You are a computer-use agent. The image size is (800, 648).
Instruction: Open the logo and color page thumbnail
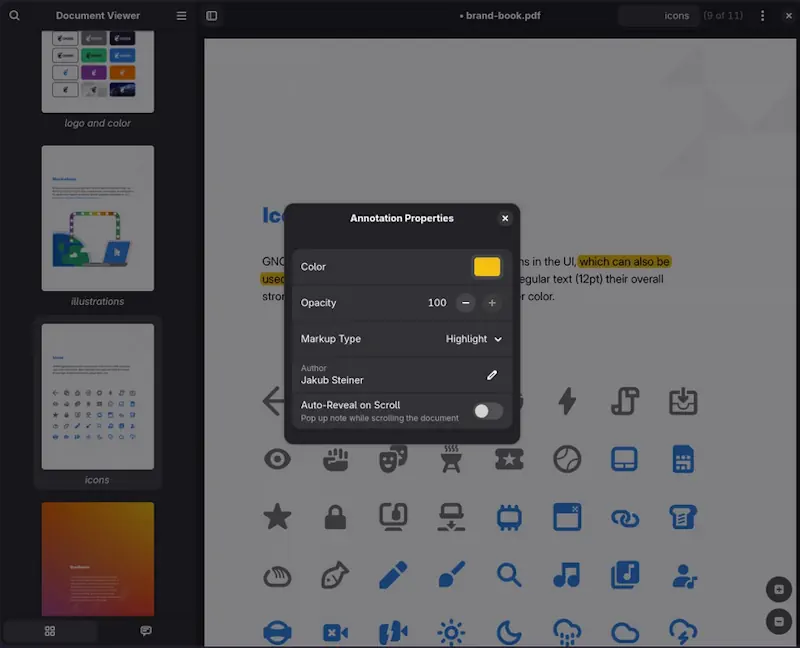point(97,70)
